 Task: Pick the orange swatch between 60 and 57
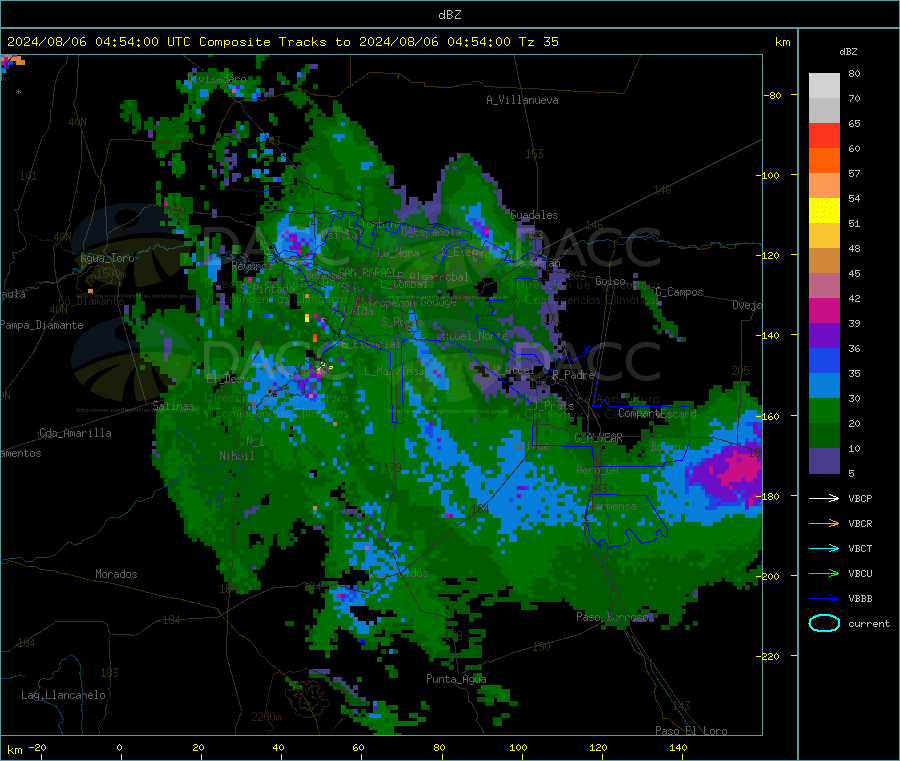coord(824,161)
